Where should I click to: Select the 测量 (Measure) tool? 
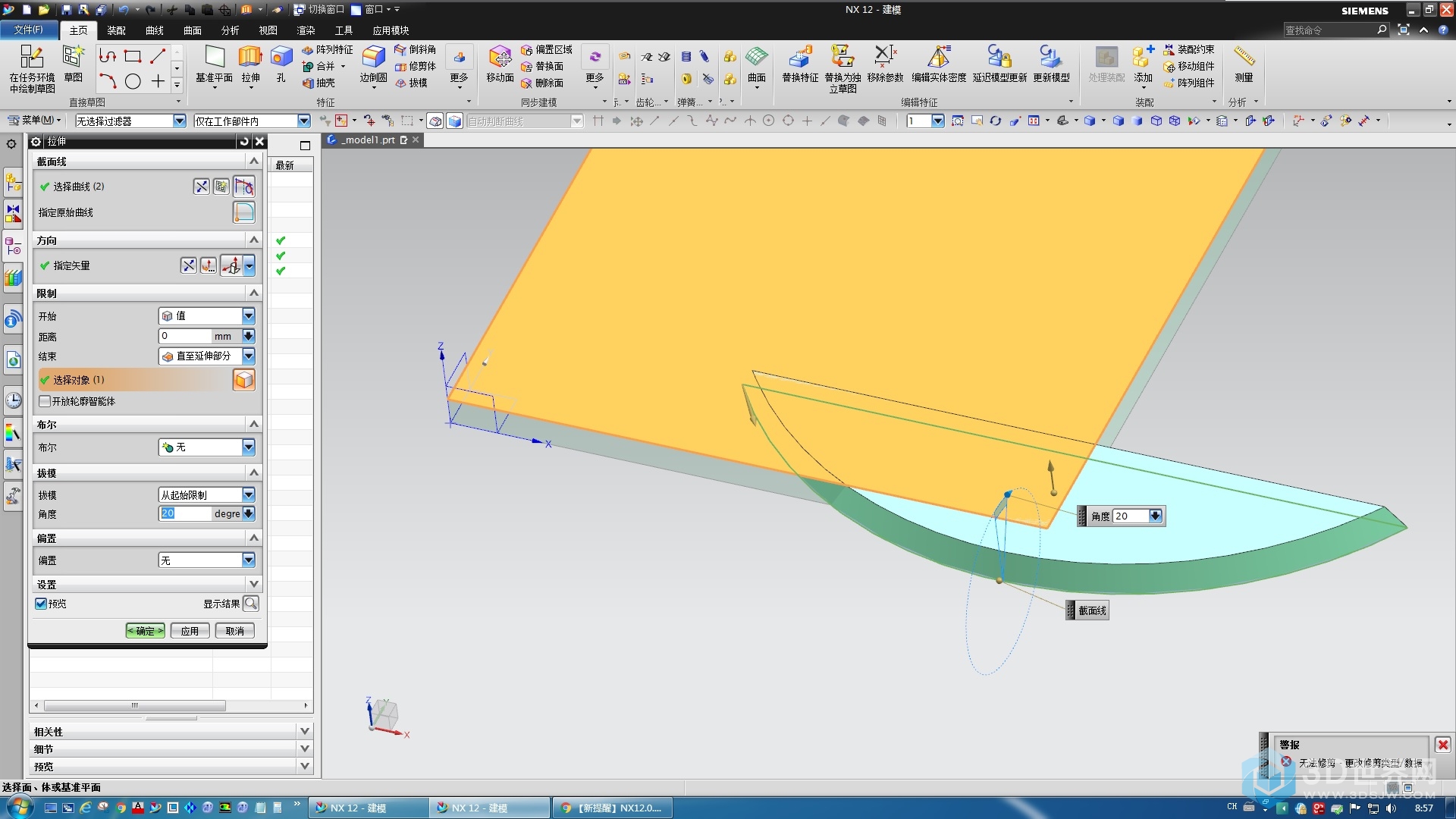coord(1244,64)
